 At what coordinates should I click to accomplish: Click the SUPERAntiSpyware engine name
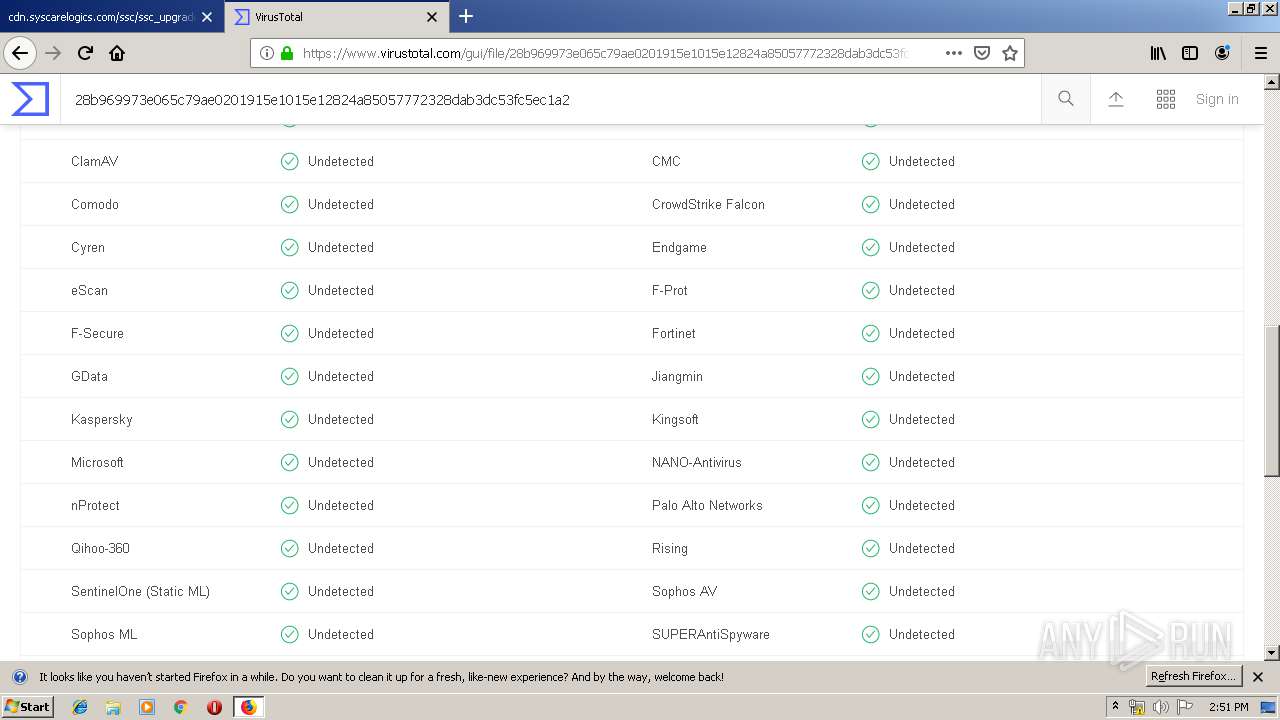tap(711, 634)
